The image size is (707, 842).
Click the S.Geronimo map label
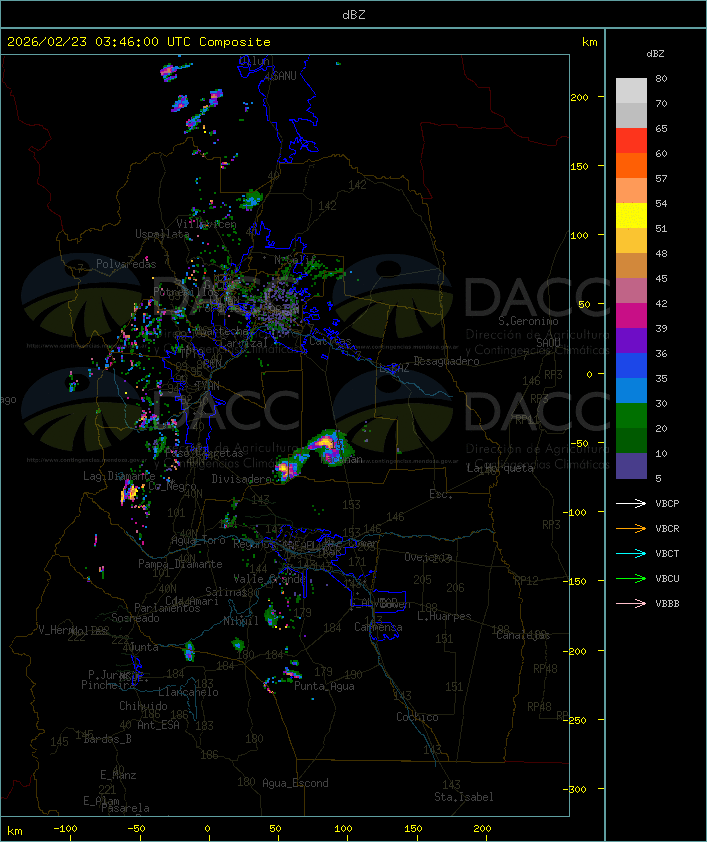tap(528, 321)
